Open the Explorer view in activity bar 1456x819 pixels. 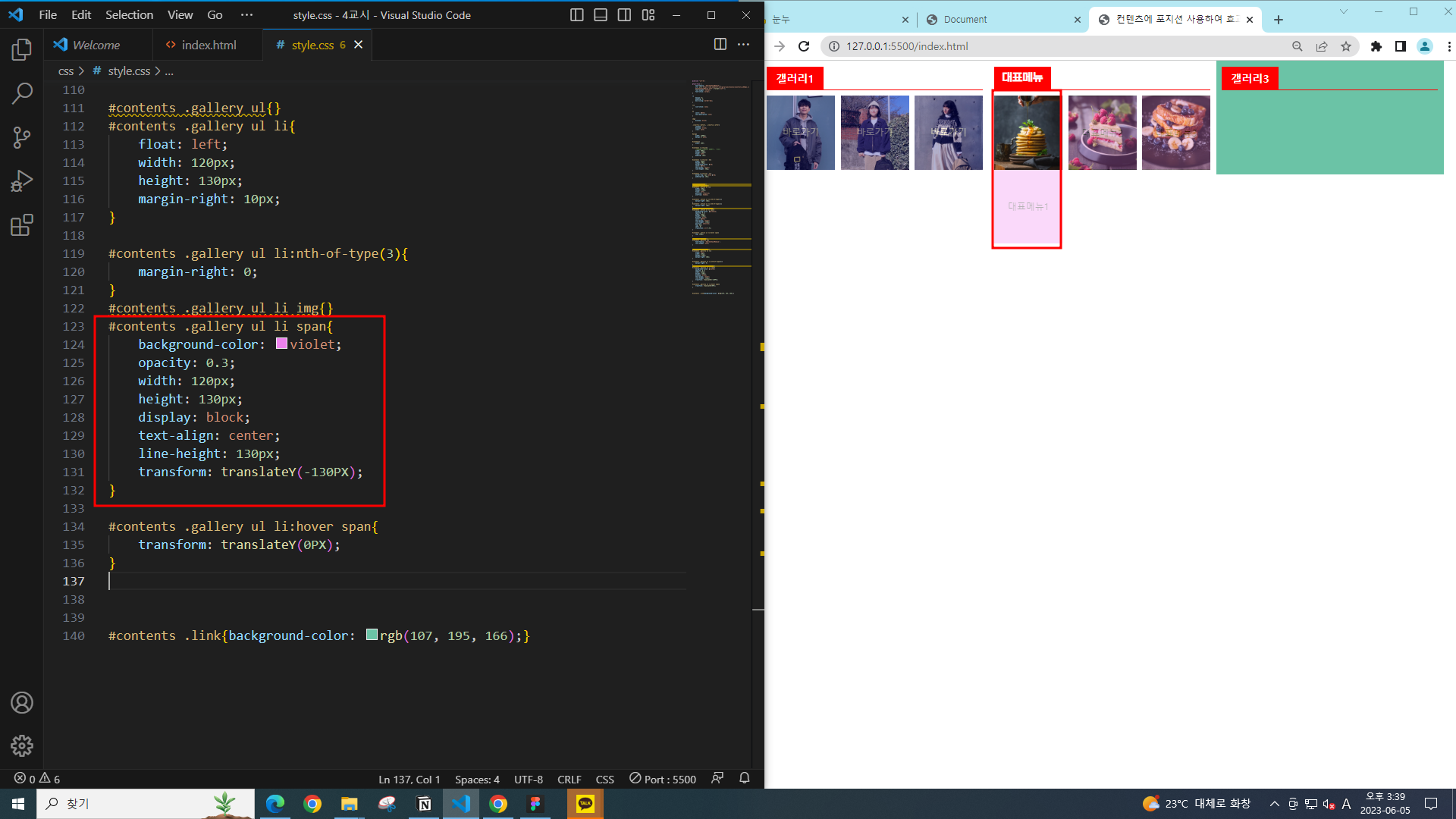pos(22,50)
